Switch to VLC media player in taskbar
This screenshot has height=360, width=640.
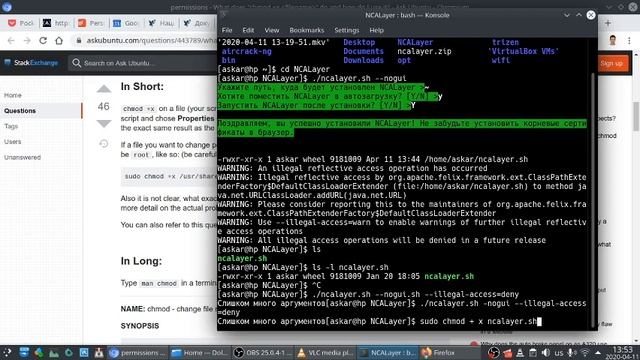pos(325,353)
